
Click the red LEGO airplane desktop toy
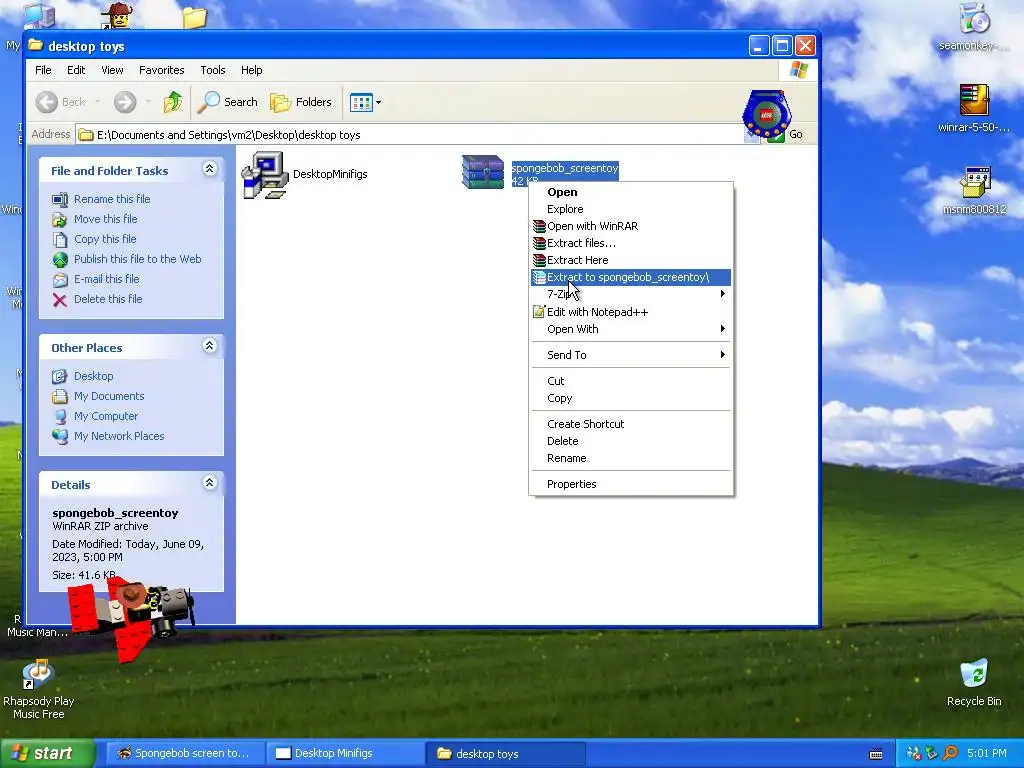[131, 617]
